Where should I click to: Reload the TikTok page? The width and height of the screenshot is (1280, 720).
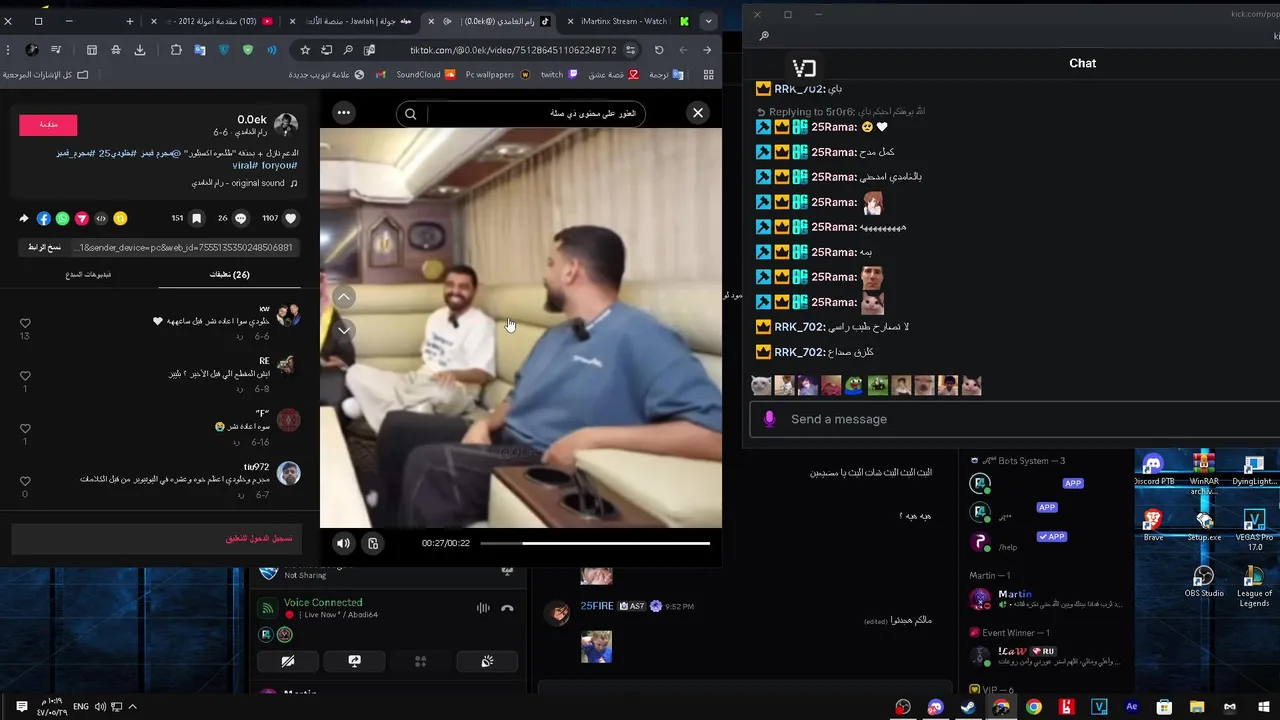tap(659, 50)
